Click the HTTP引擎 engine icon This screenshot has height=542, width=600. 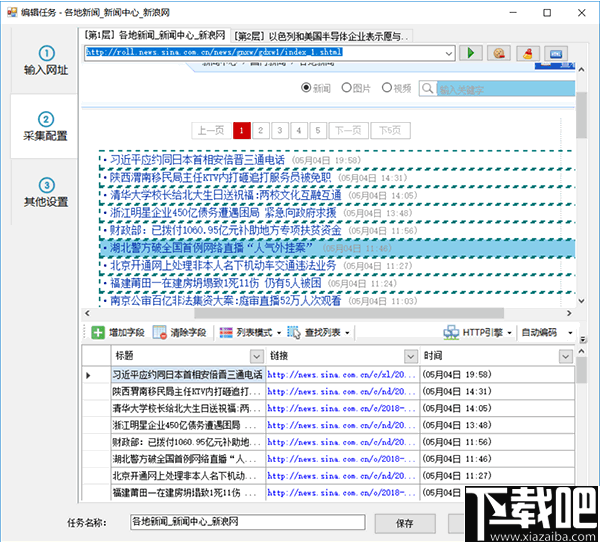(x=451, y=332)
